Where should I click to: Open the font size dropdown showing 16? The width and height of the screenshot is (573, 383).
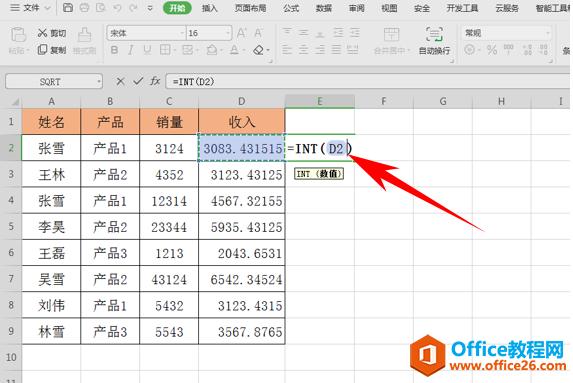pyautogui.click(x=228, y=33)
